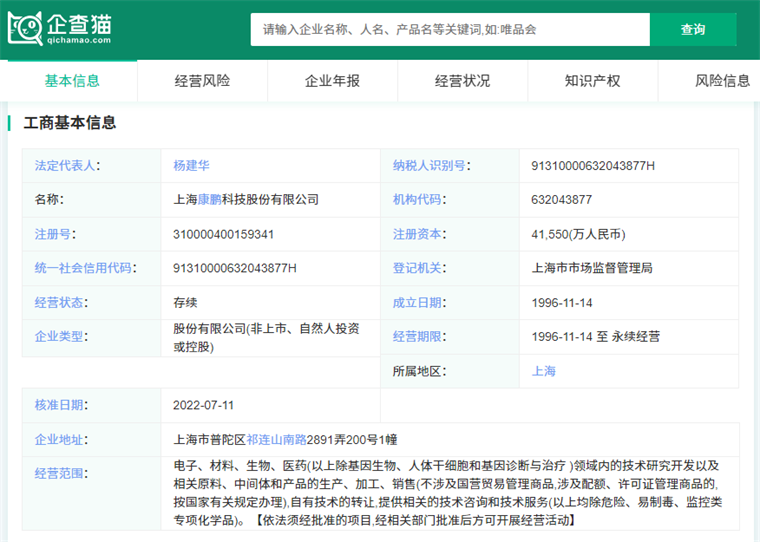Viewport: 760px width, 542px height.
Task: Open legal representative 杨建华 link
Action: point(191,166)
